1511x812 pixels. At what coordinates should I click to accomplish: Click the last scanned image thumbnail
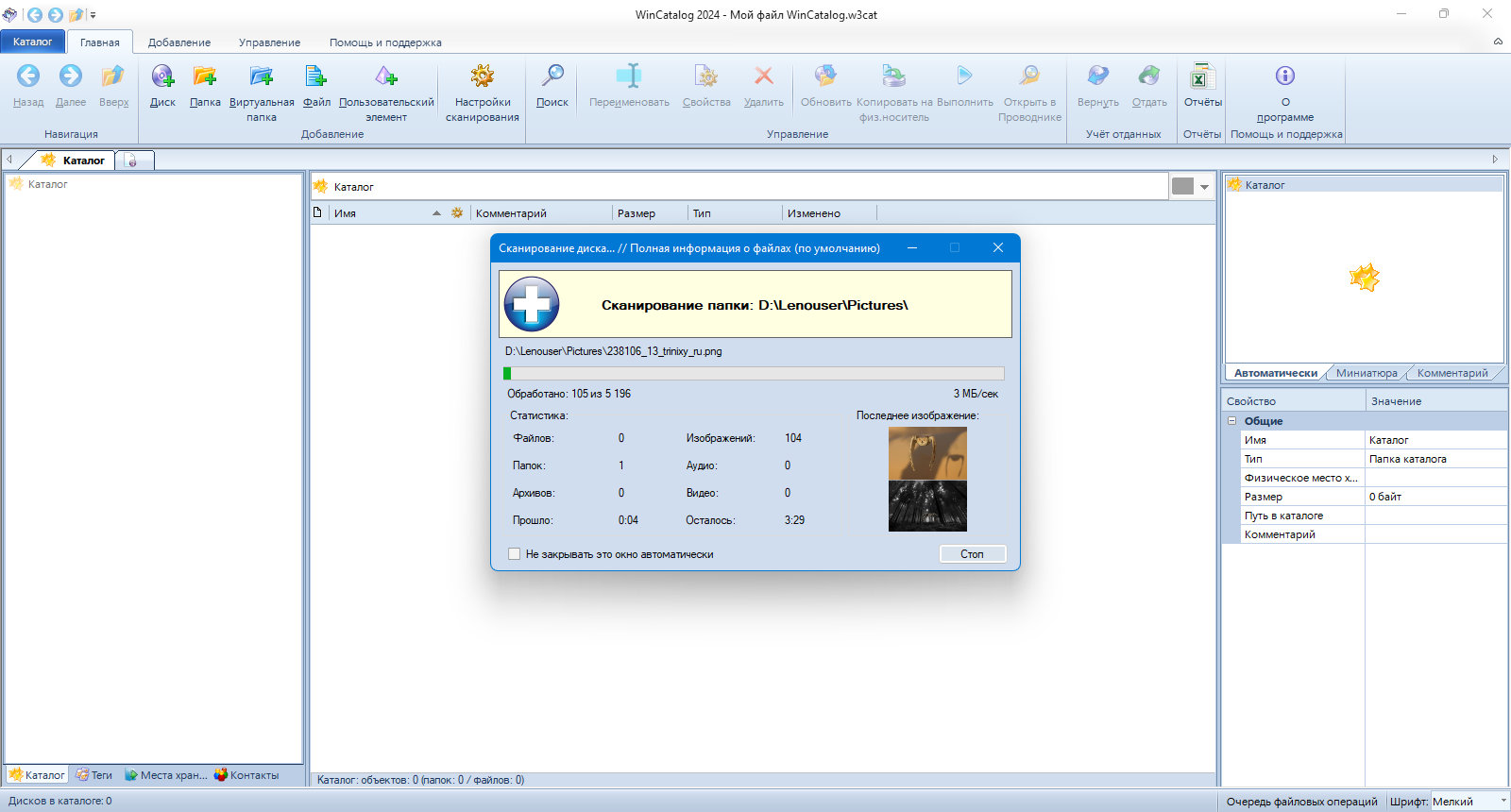[927, 479]
